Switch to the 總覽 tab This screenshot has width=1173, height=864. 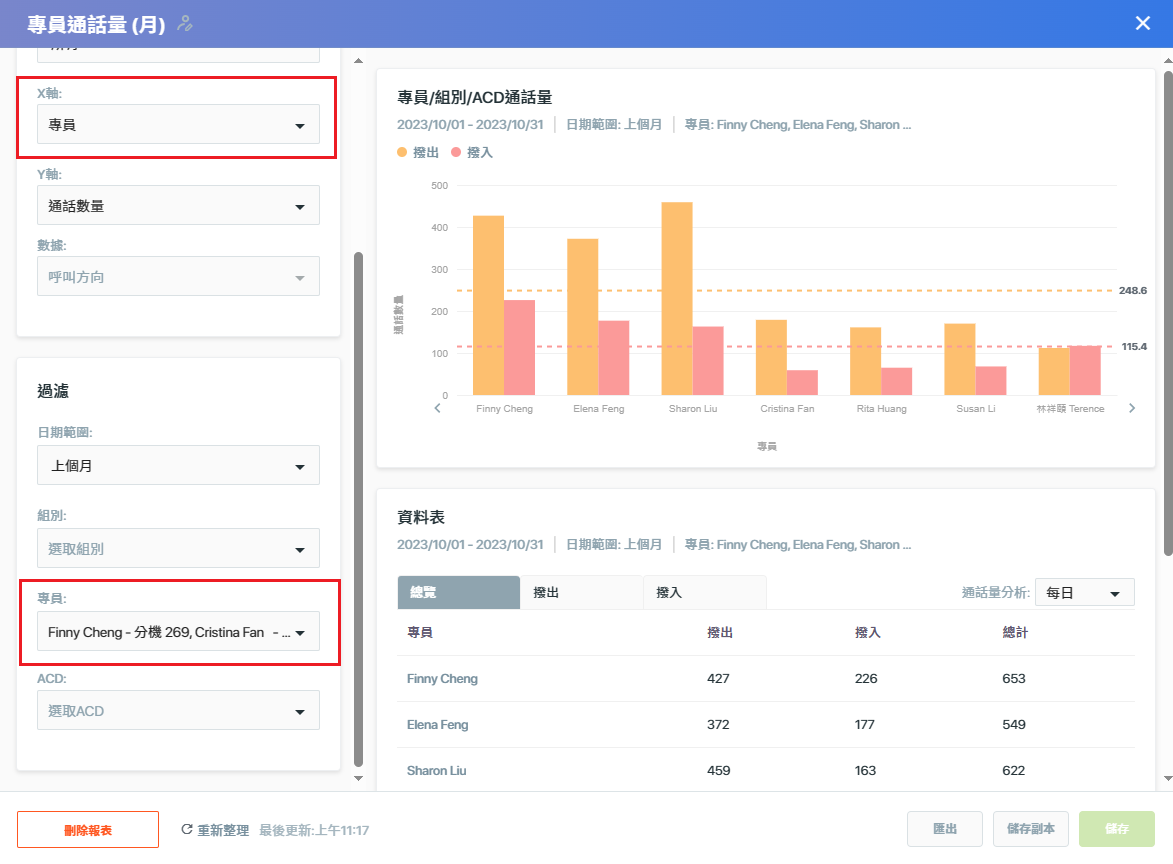[x=459, y=592]
